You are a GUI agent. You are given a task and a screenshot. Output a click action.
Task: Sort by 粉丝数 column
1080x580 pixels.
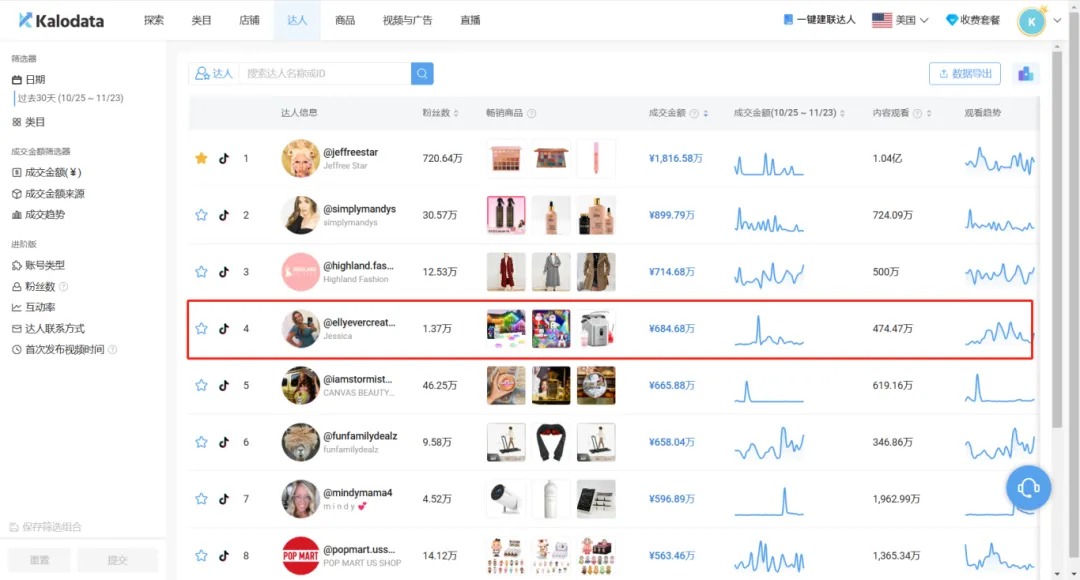[x=456, y=114]
